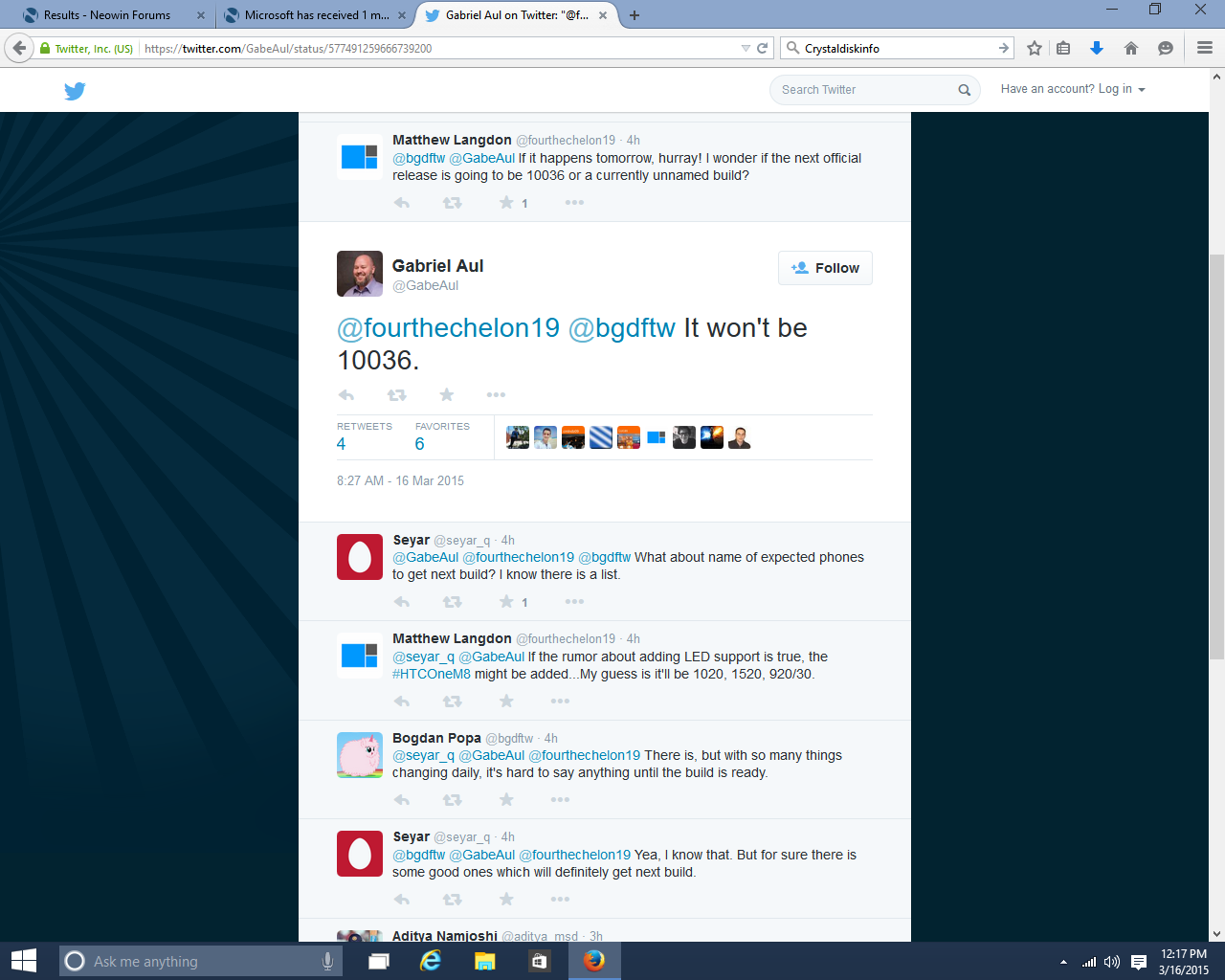
Task: Open the 'Have an account? Log in' dropdown
Action: click(1073, 89)
